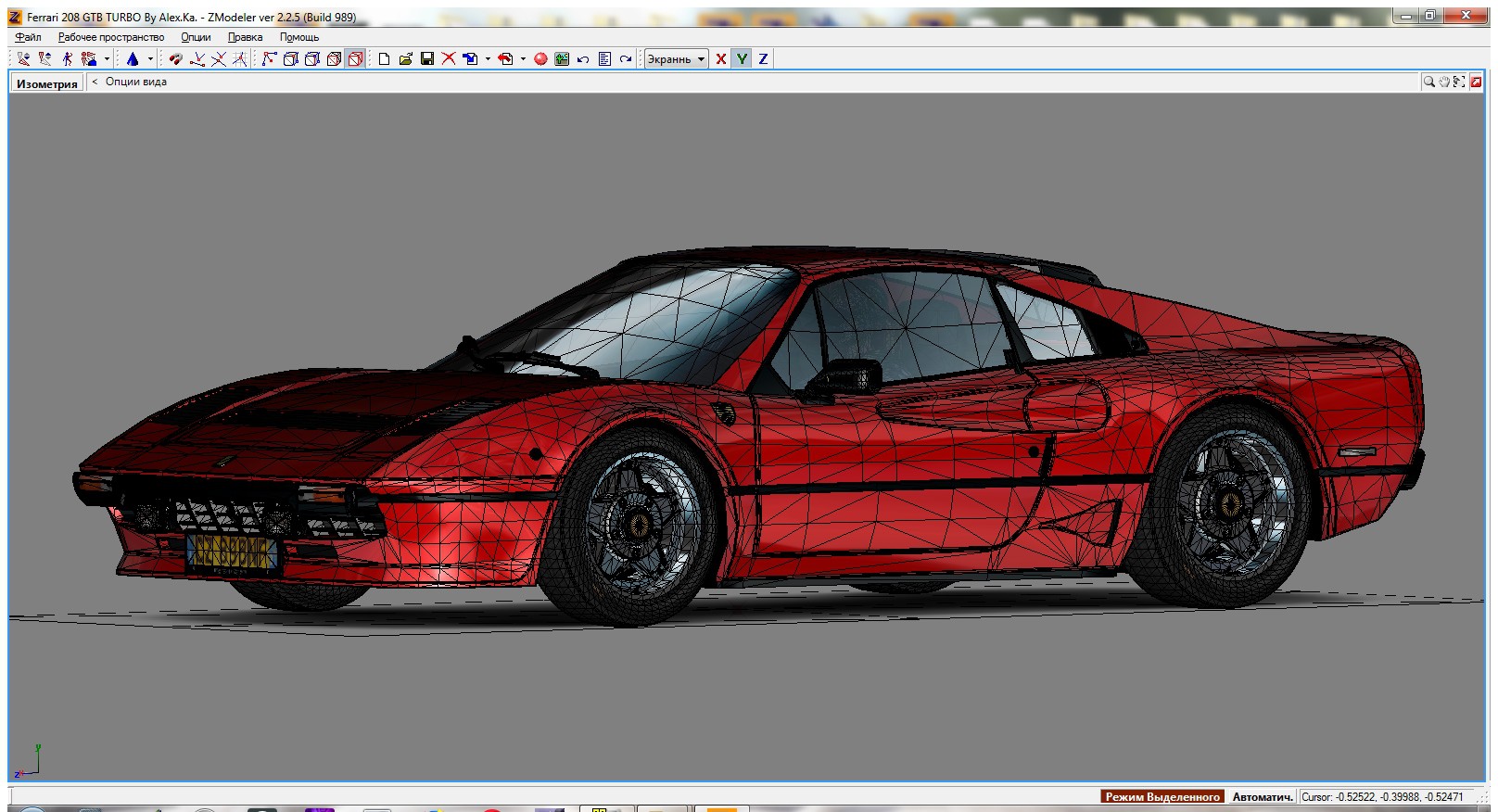The image size is (1498, 812).
Task: Click the Режим Выделенного status button
Action: tap(1162, 797)
